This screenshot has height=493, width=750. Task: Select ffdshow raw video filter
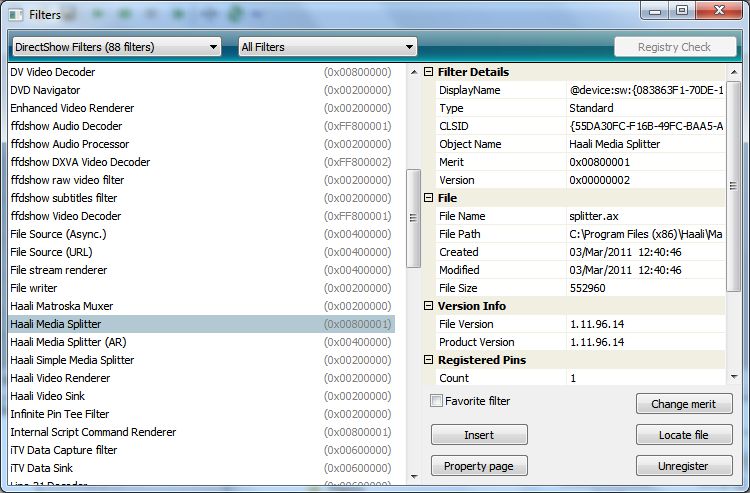pyautogui.click(x=201, y=180)
